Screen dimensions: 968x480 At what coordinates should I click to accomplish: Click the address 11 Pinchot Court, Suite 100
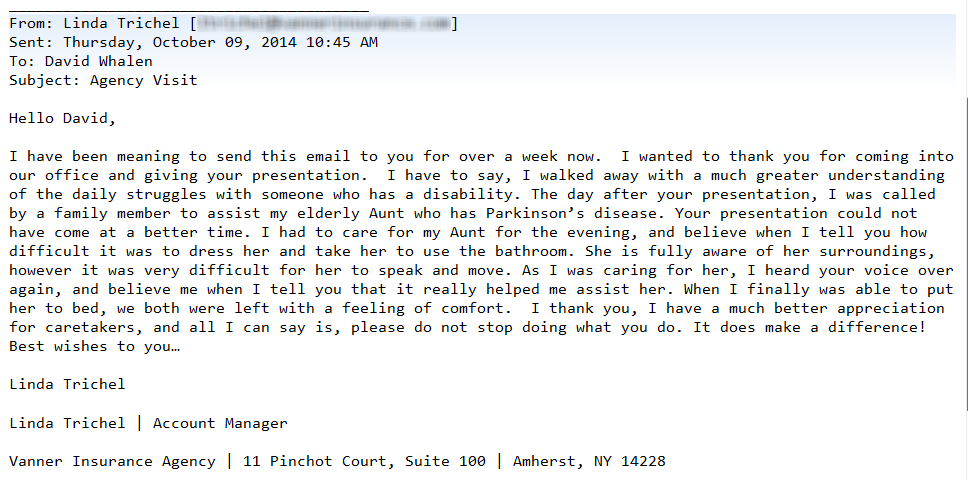coord(364,461)
